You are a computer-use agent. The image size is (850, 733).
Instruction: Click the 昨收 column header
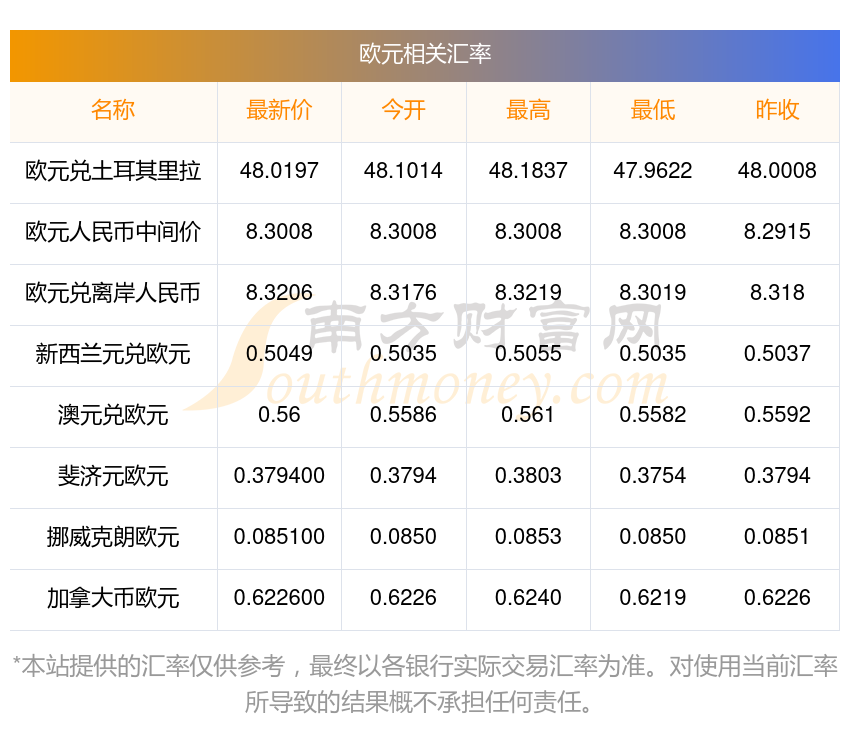(x=777, y=110)
